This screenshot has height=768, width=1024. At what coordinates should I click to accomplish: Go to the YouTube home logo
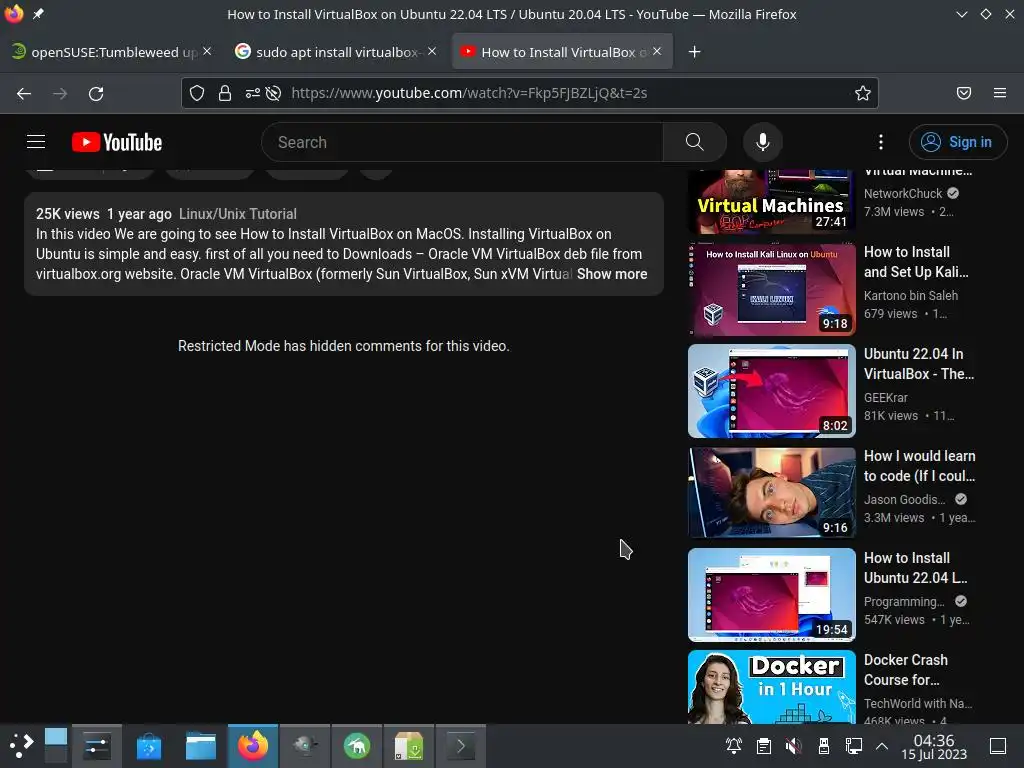coord(117,142)
